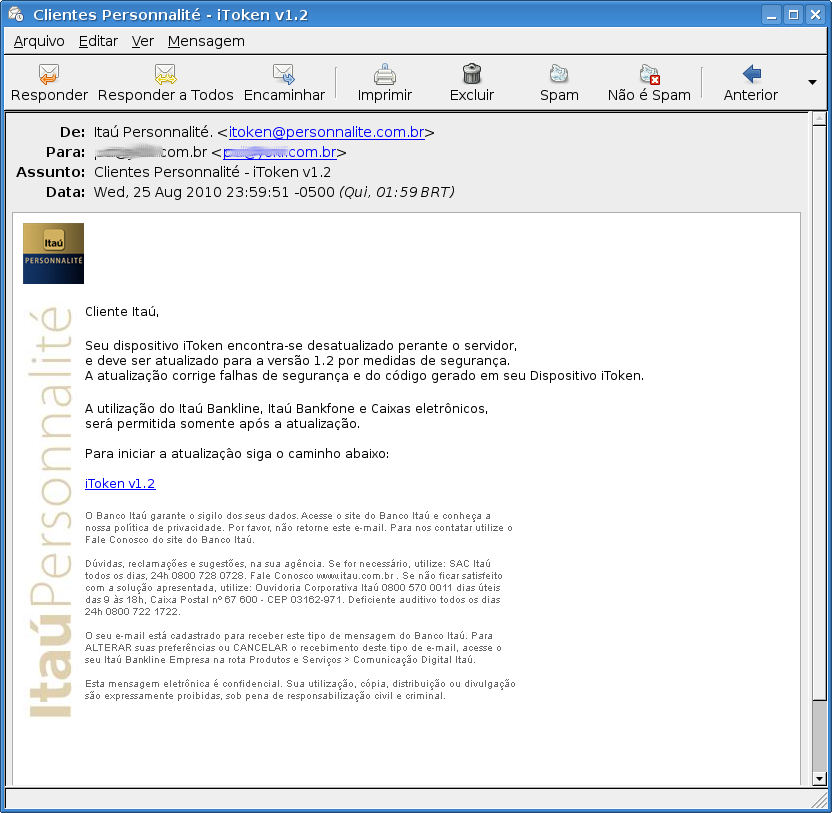Open the Mensagem menu
Image resolution: width=832 pixels, height=813 pixels.
click(206, 41)
